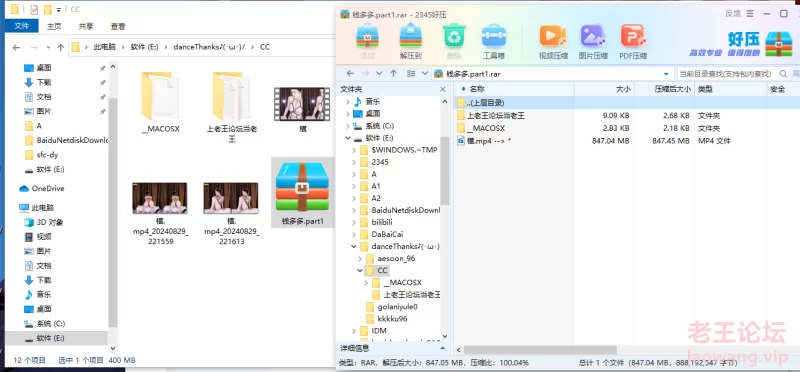800x372 pixels.
Task: Expand the 系统 (C:) node in 好压 tree
Action: [x=348, y=126]
